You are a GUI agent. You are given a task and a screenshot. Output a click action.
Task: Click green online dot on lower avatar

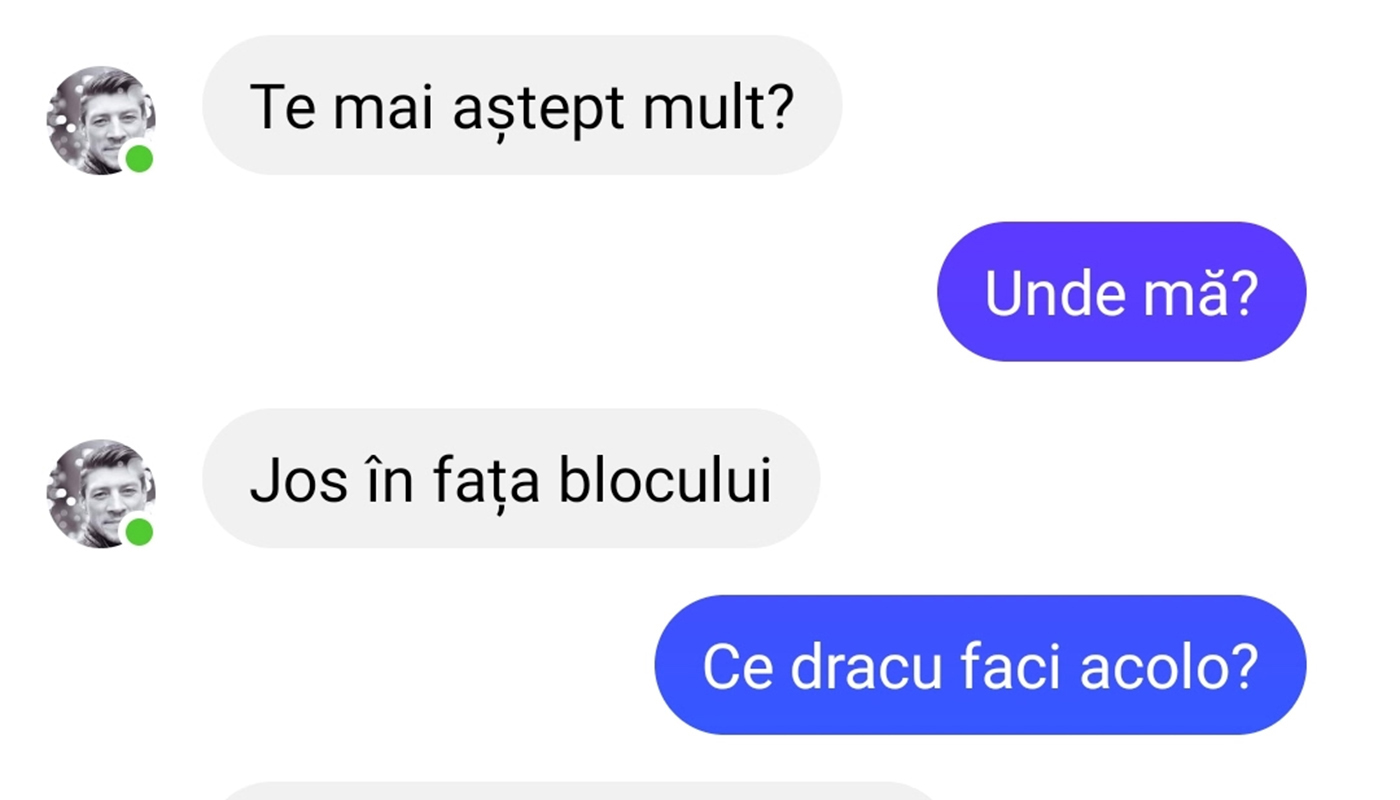139,531
